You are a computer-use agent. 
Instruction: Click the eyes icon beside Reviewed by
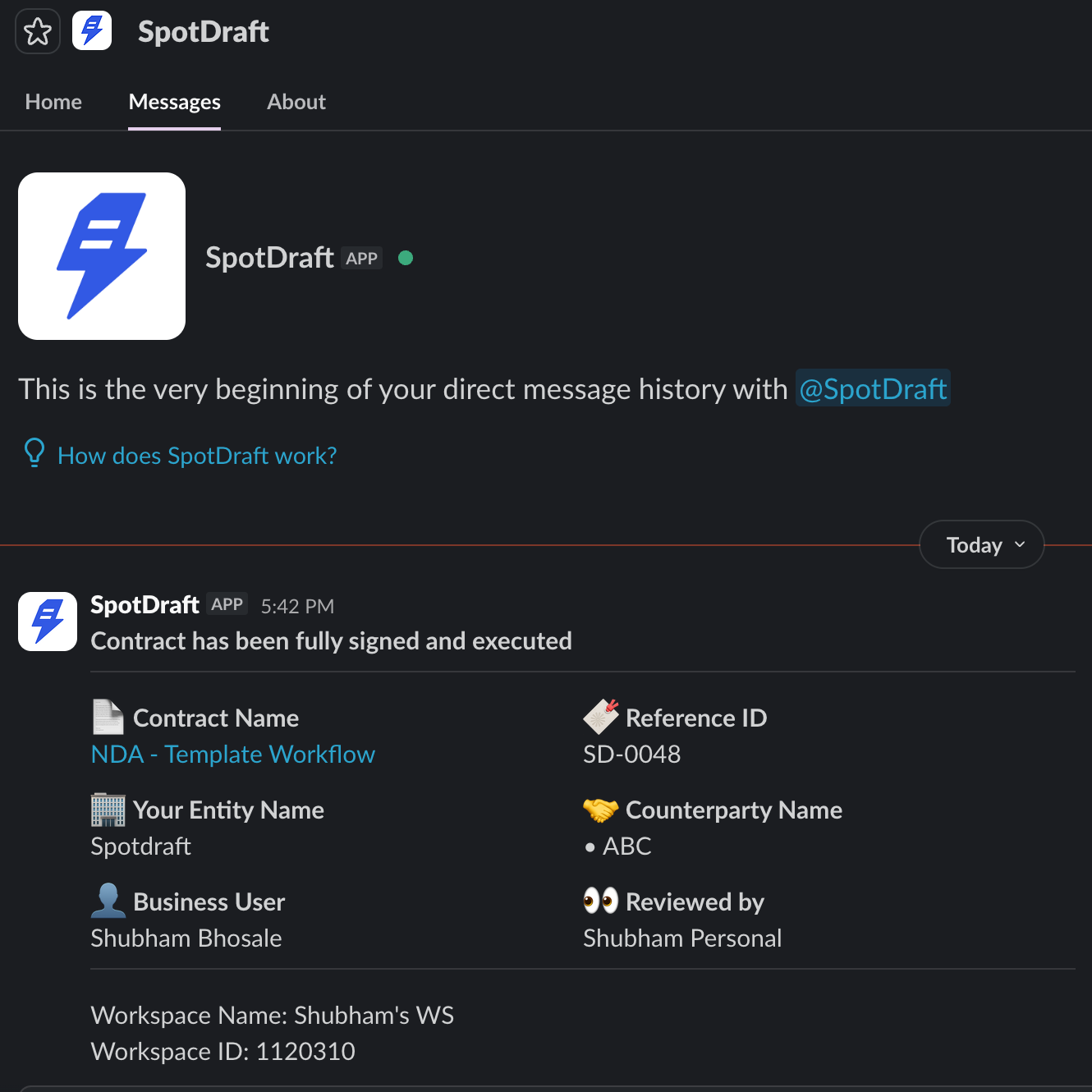[x=601, y=901]
